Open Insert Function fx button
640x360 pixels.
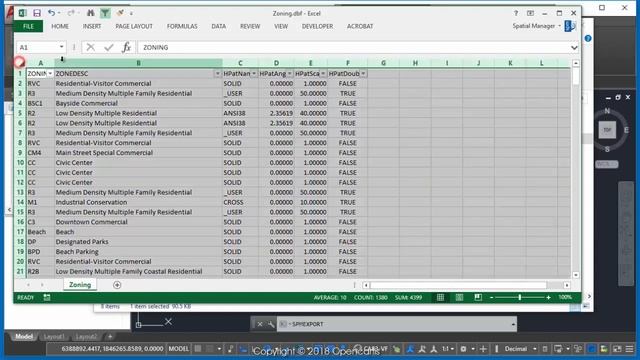pos(127,47)
